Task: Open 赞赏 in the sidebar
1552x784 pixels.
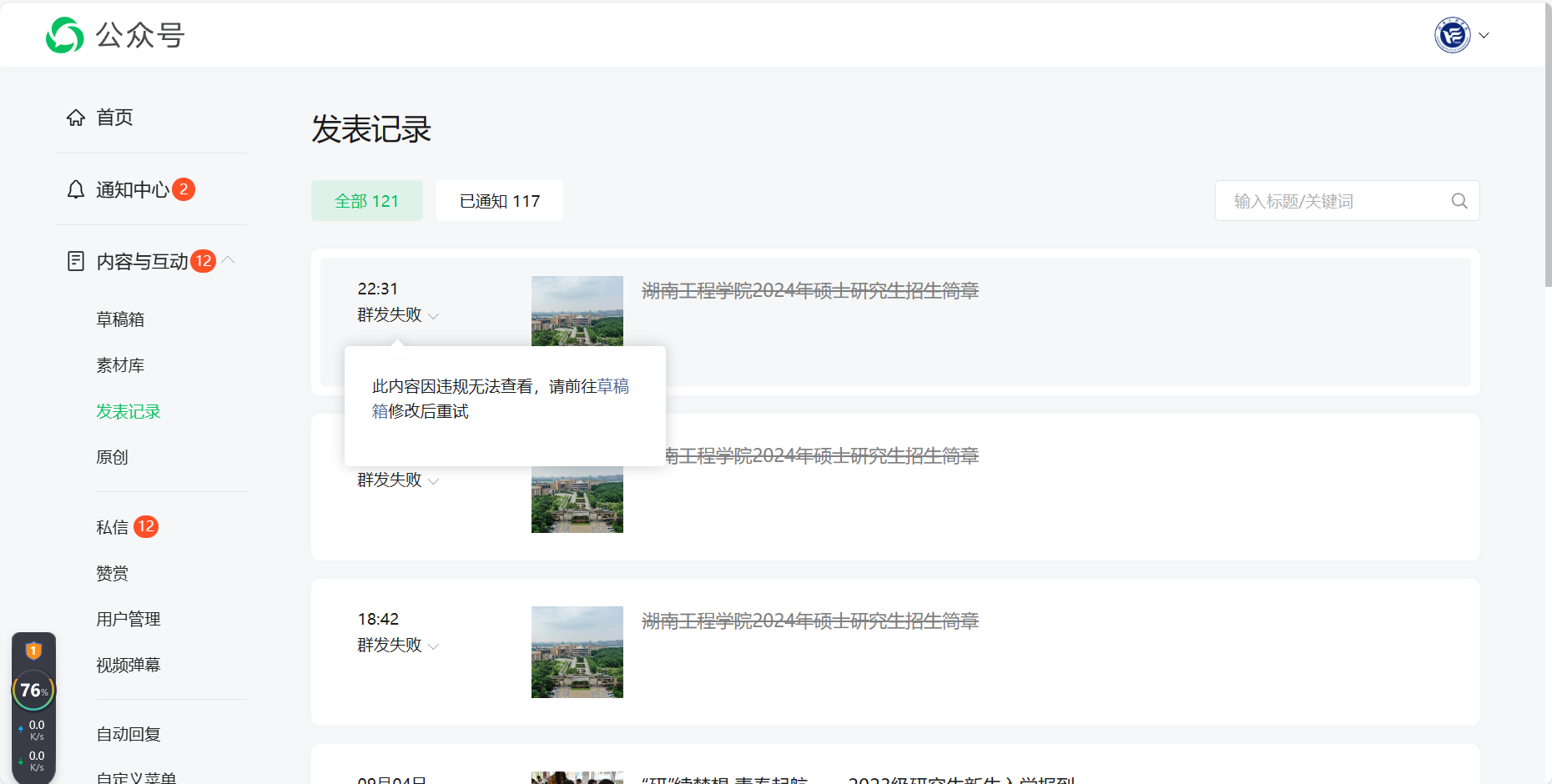Action: [113, 573]
